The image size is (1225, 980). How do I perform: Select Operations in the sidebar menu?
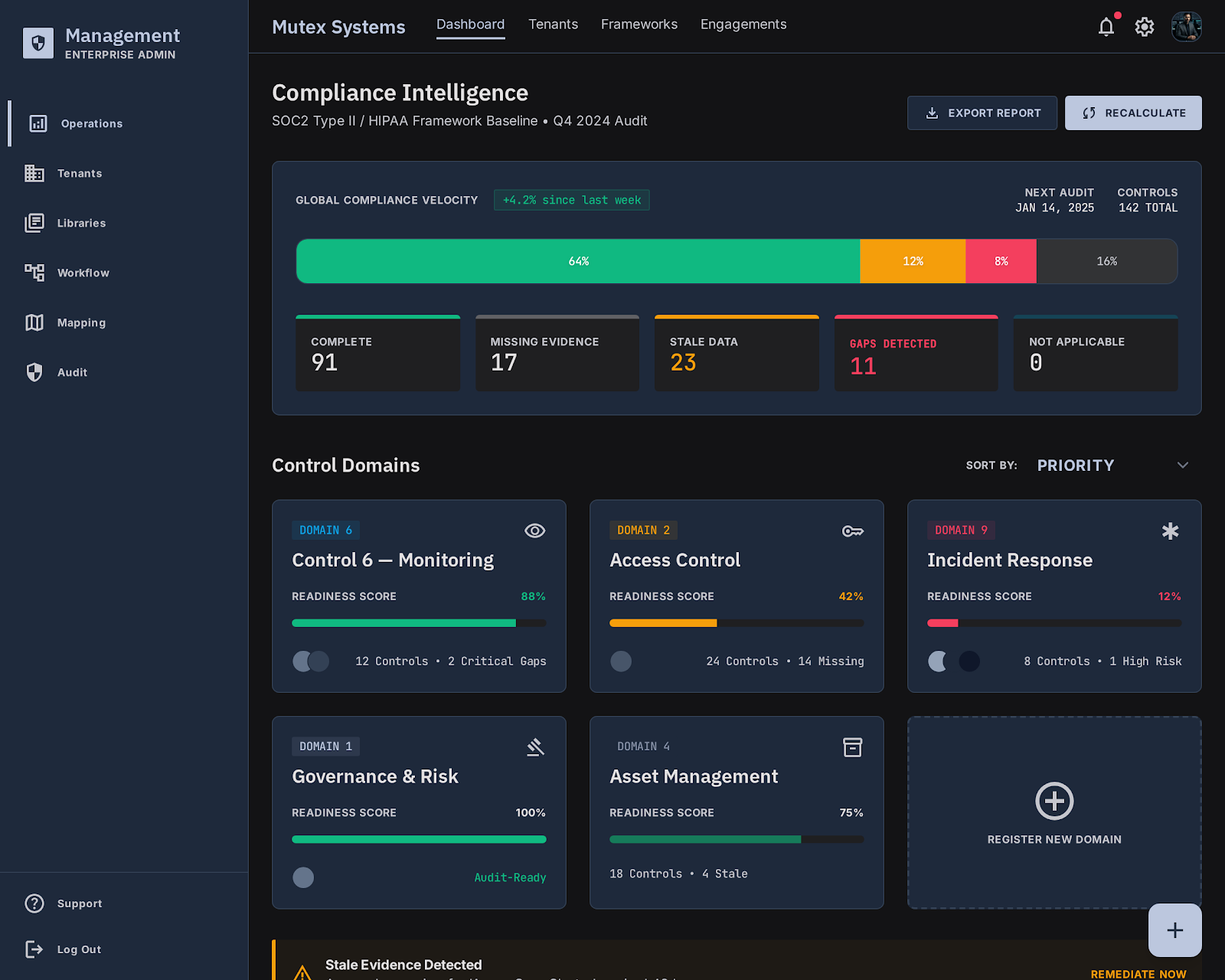coord(128,123)
